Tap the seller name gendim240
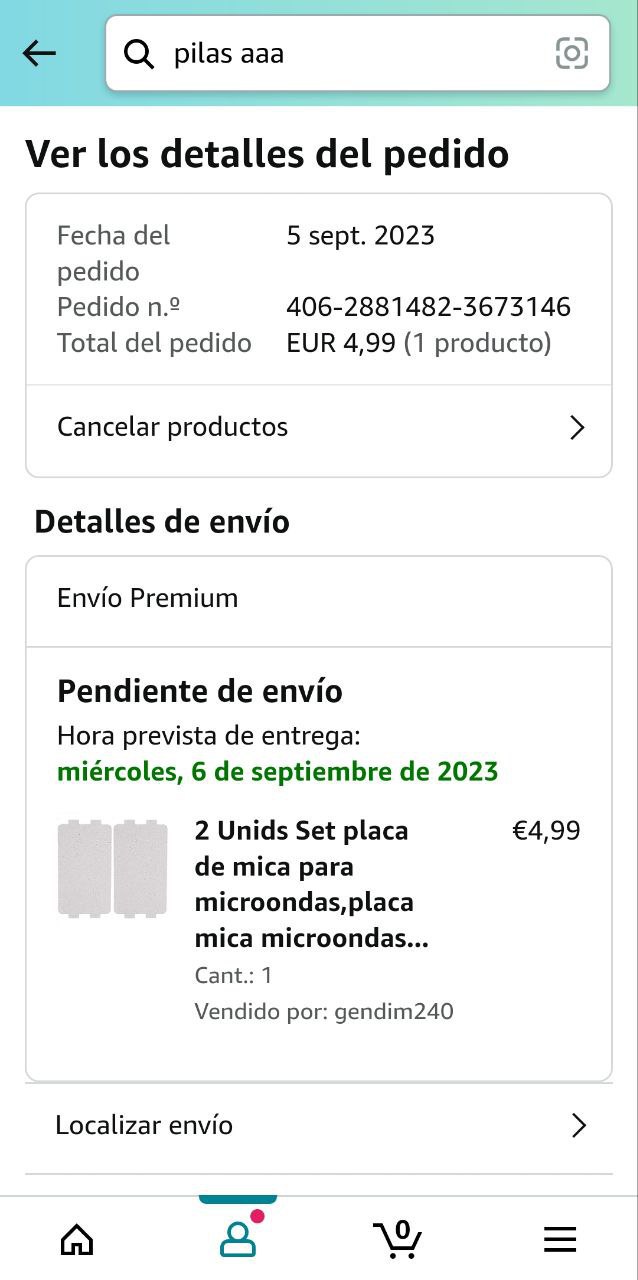638x1280 pixels. pos(394,1011)
